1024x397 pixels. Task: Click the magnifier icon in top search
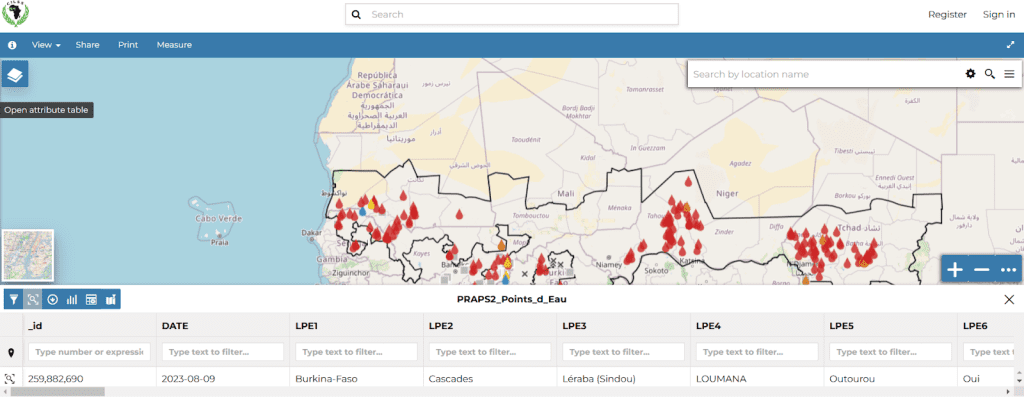(356, 14)
